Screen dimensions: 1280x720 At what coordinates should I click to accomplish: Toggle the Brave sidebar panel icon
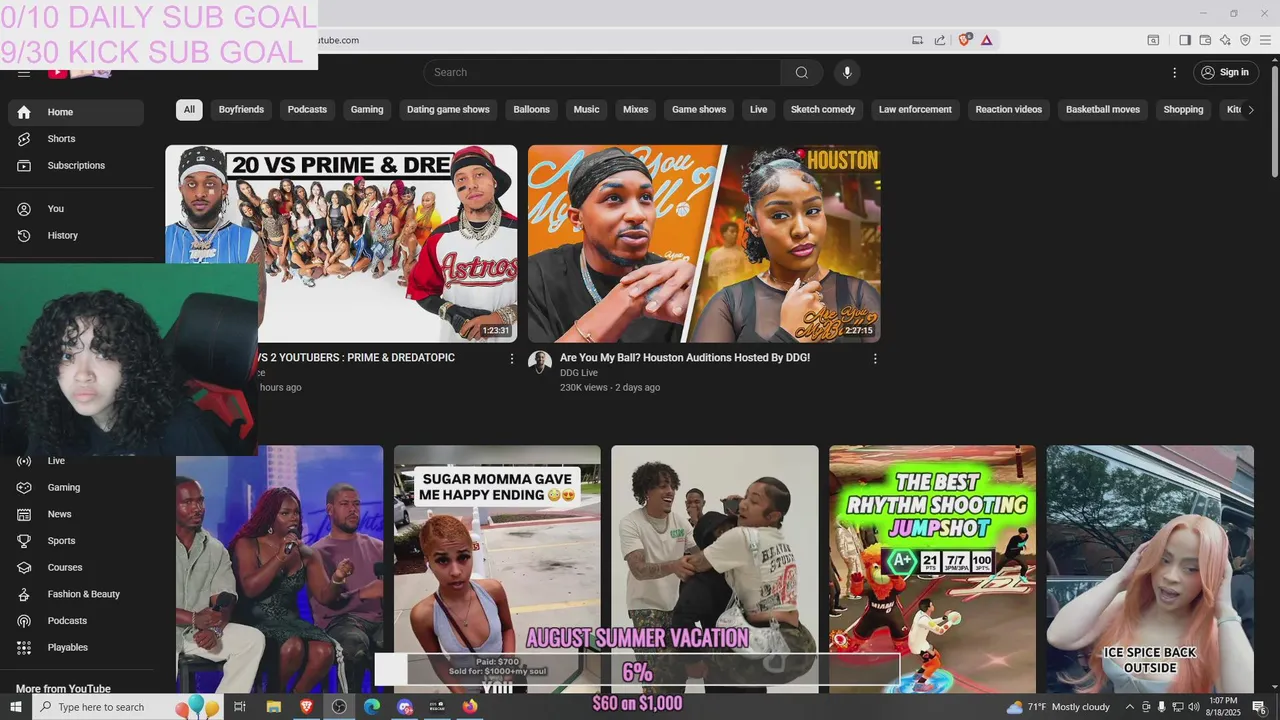[x=1185, y=40]
